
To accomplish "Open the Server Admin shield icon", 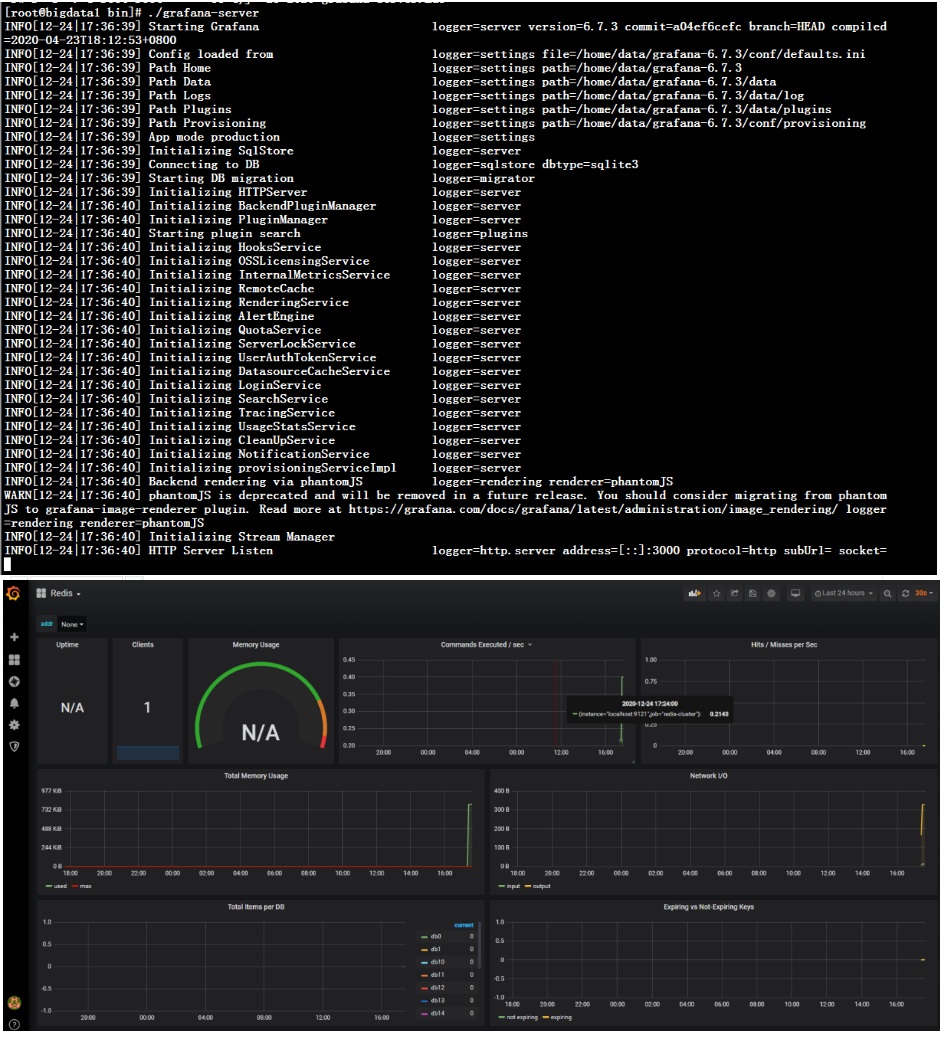I will click(14, 746).
